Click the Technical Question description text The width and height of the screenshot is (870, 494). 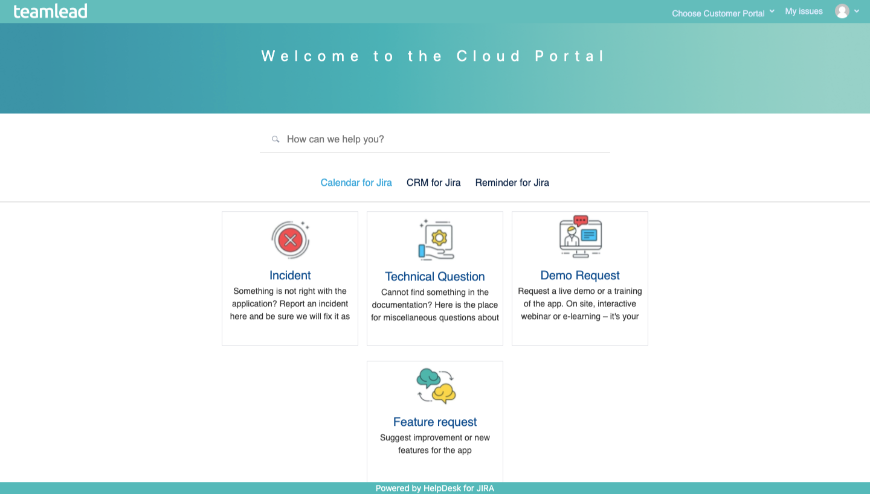[x=435, y=305]
